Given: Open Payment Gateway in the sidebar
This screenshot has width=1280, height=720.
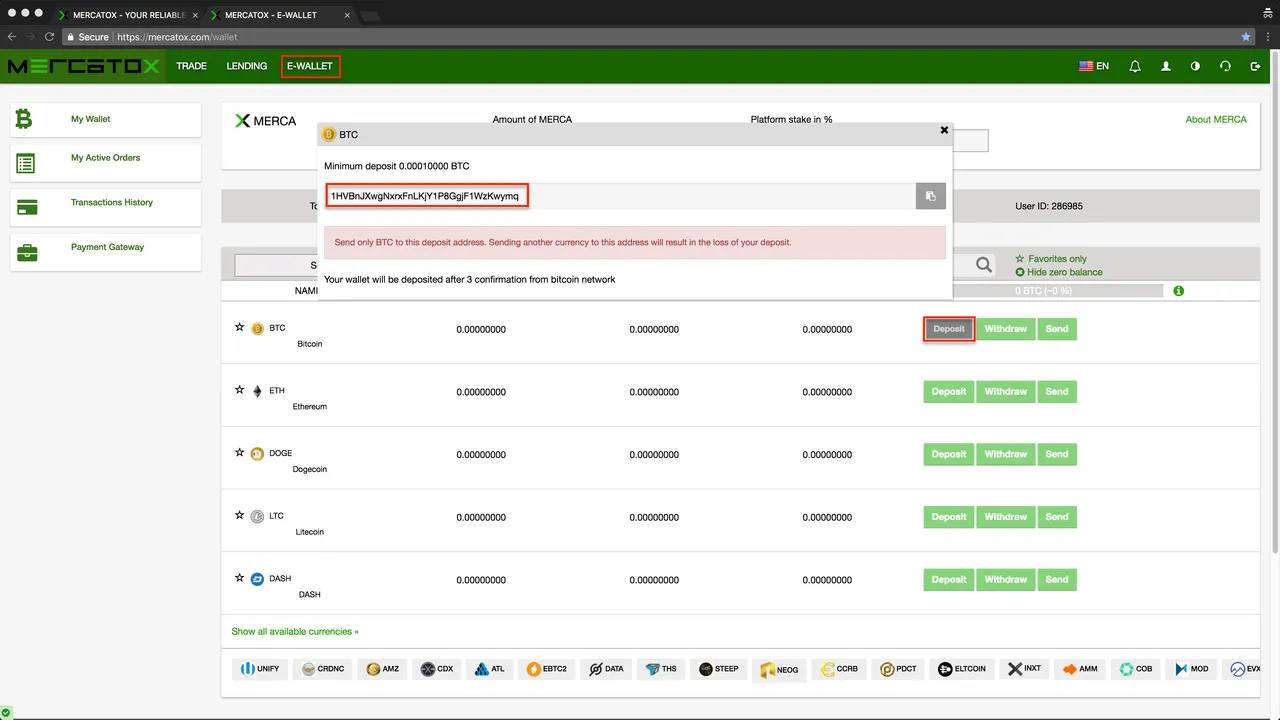Looking at the screenshot, I should click(x=105, y=252).
